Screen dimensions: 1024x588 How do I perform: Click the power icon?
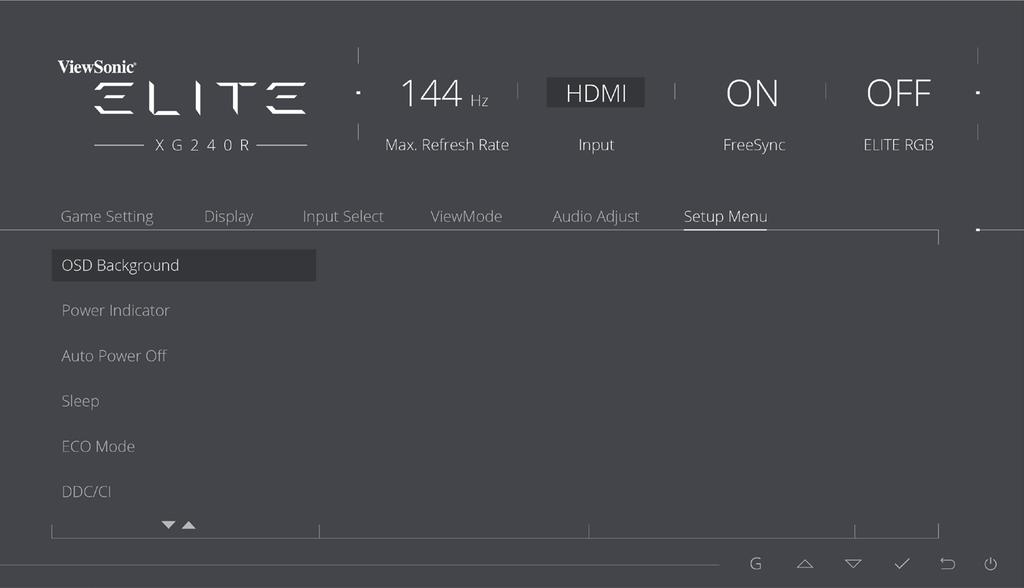coord(991,564)
